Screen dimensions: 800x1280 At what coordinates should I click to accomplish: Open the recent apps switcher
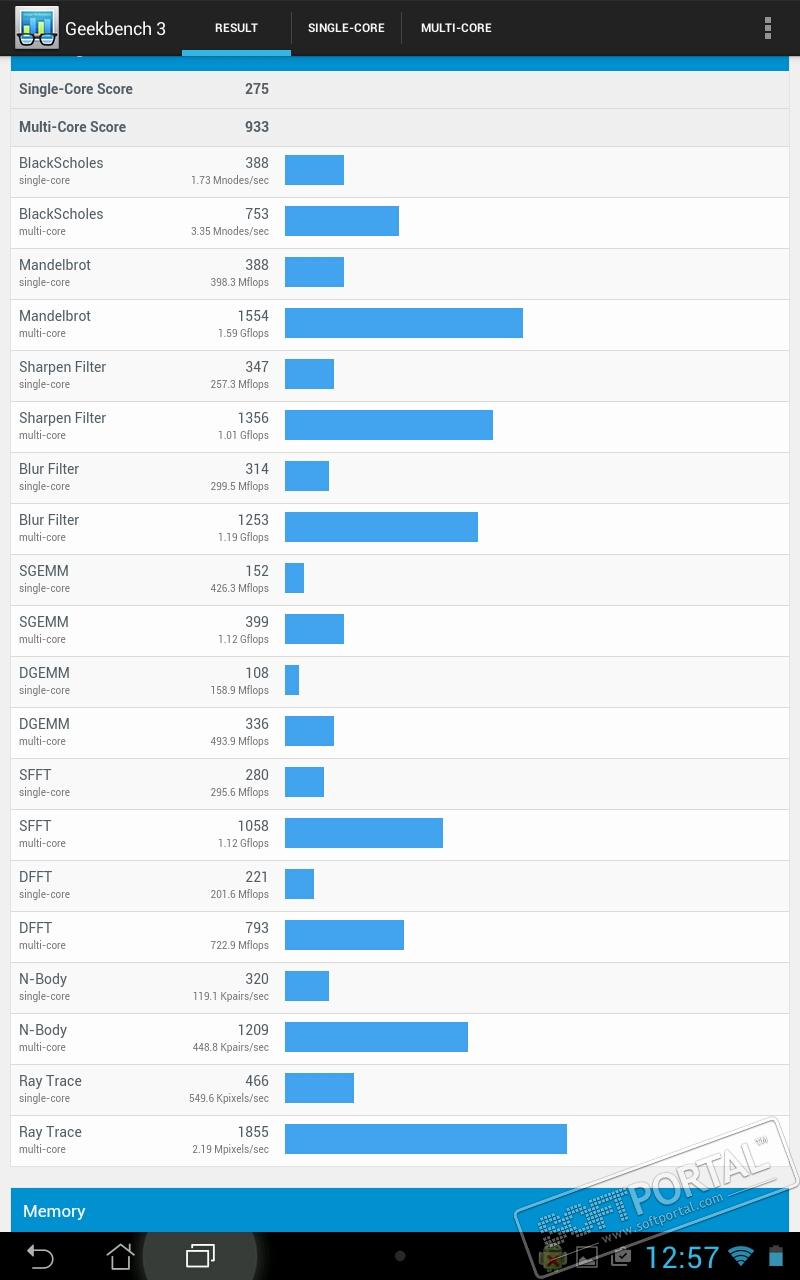click(200, 1256)
